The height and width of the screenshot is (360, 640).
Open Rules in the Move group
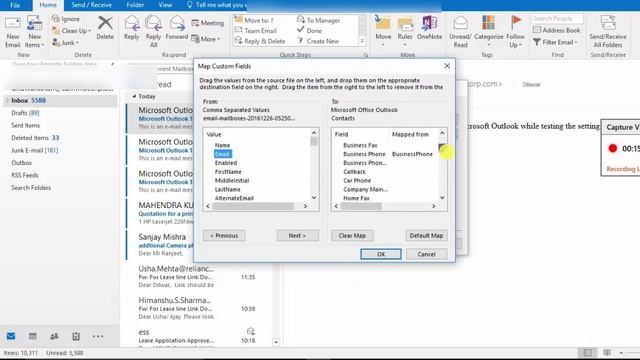(x=405, y=31)
